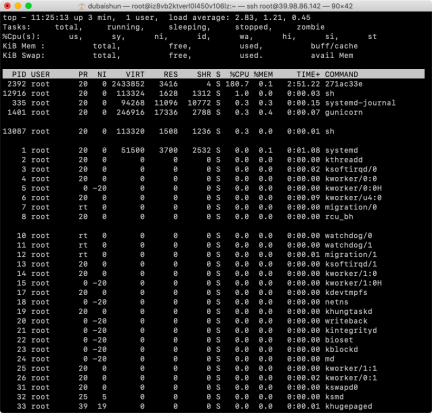
Task: Click the khungtaskd command
Action: tap(349, 312)
